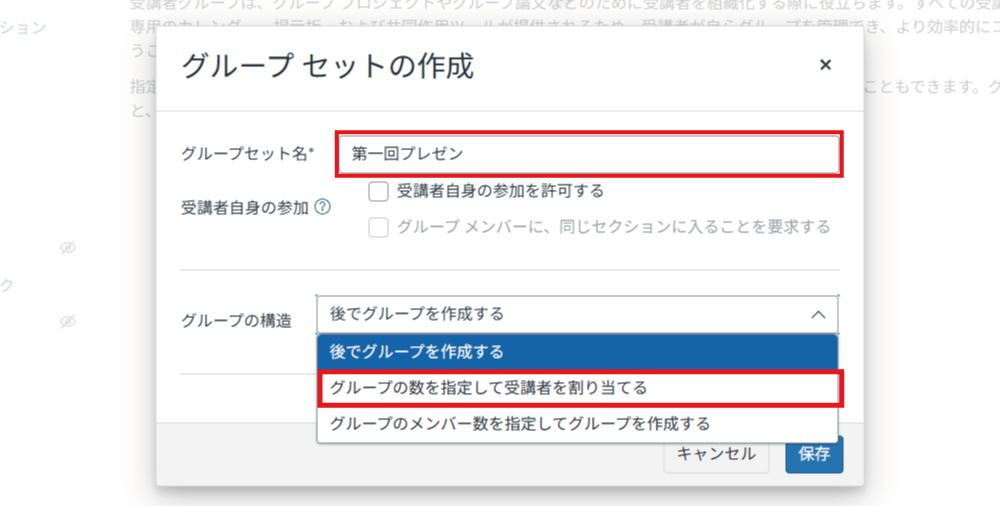Close the グループ セットの作成 dialog
The image size is (1000, 506).
[825, 65]
